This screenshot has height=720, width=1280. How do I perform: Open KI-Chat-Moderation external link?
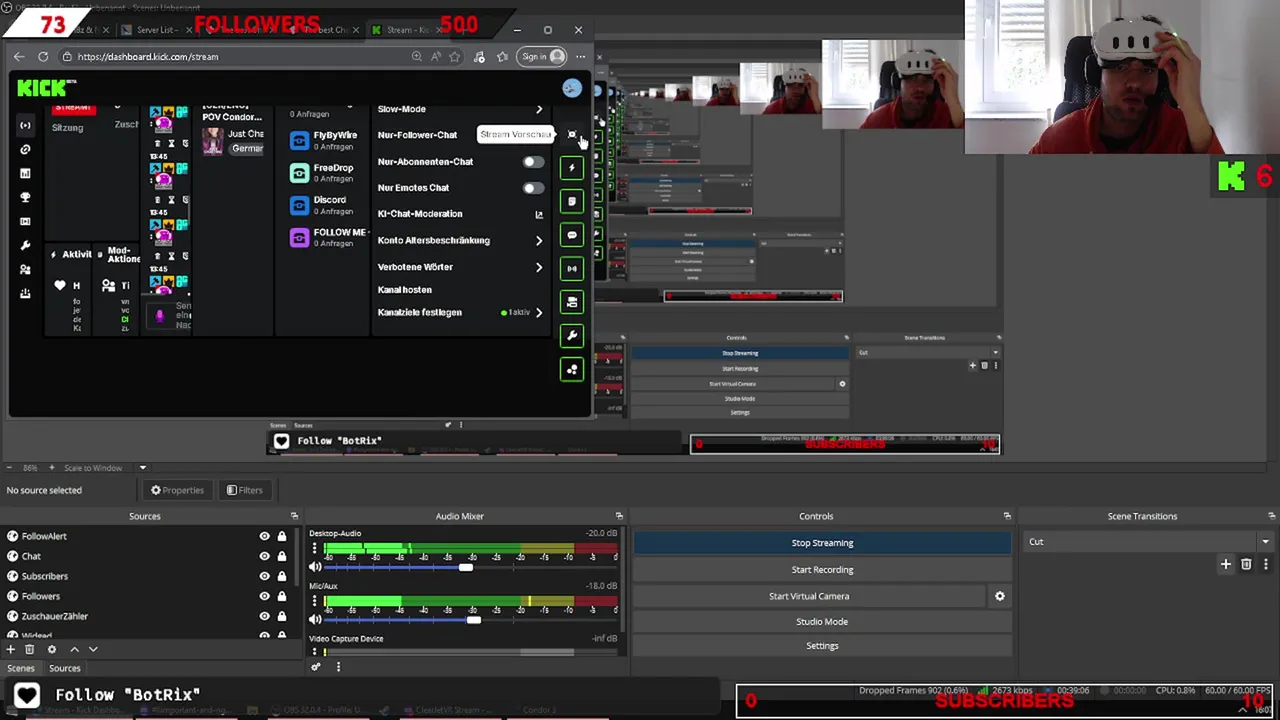click(x=539, y=214)
